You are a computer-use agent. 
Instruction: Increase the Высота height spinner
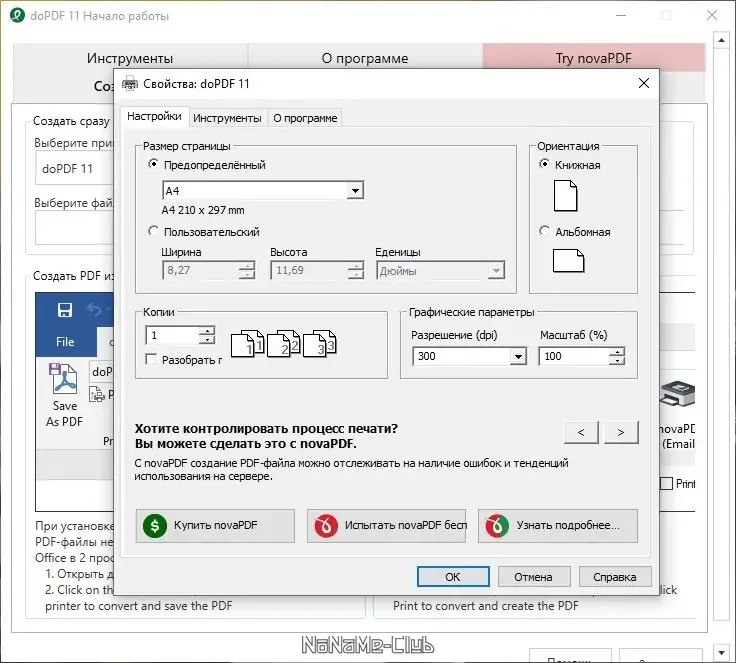tap(356, 266)
